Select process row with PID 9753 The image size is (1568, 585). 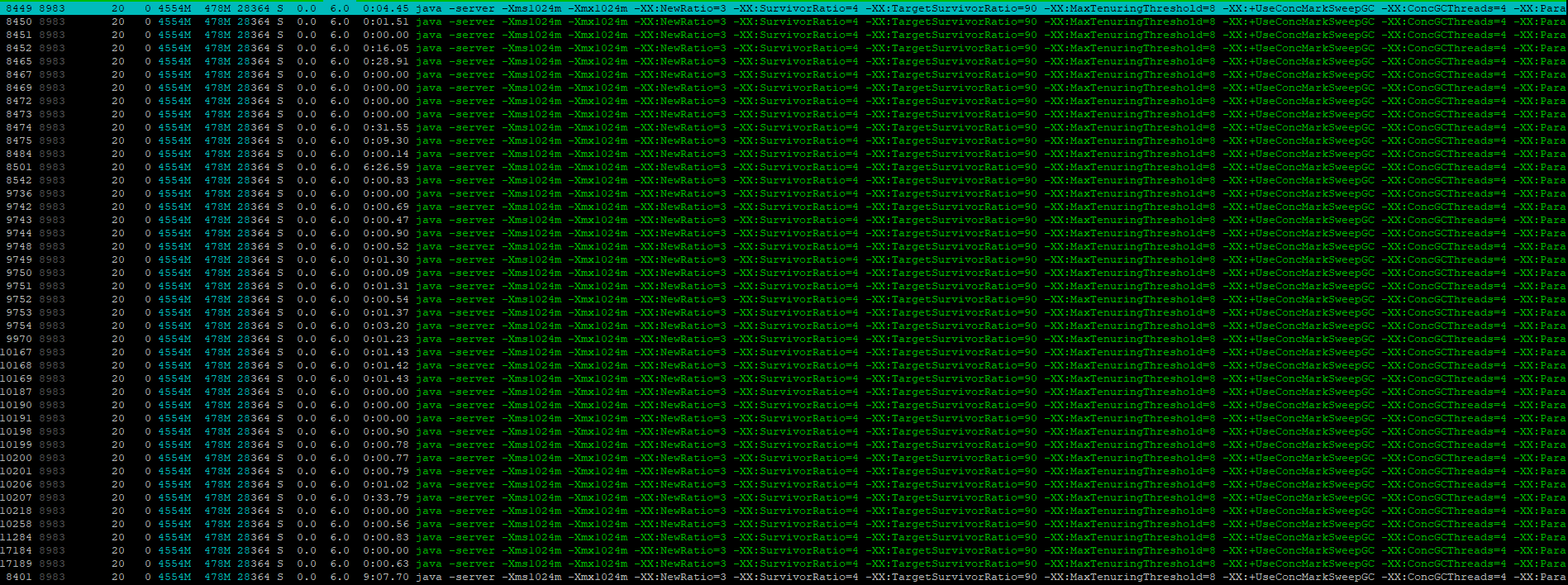(x=784, y=312)
